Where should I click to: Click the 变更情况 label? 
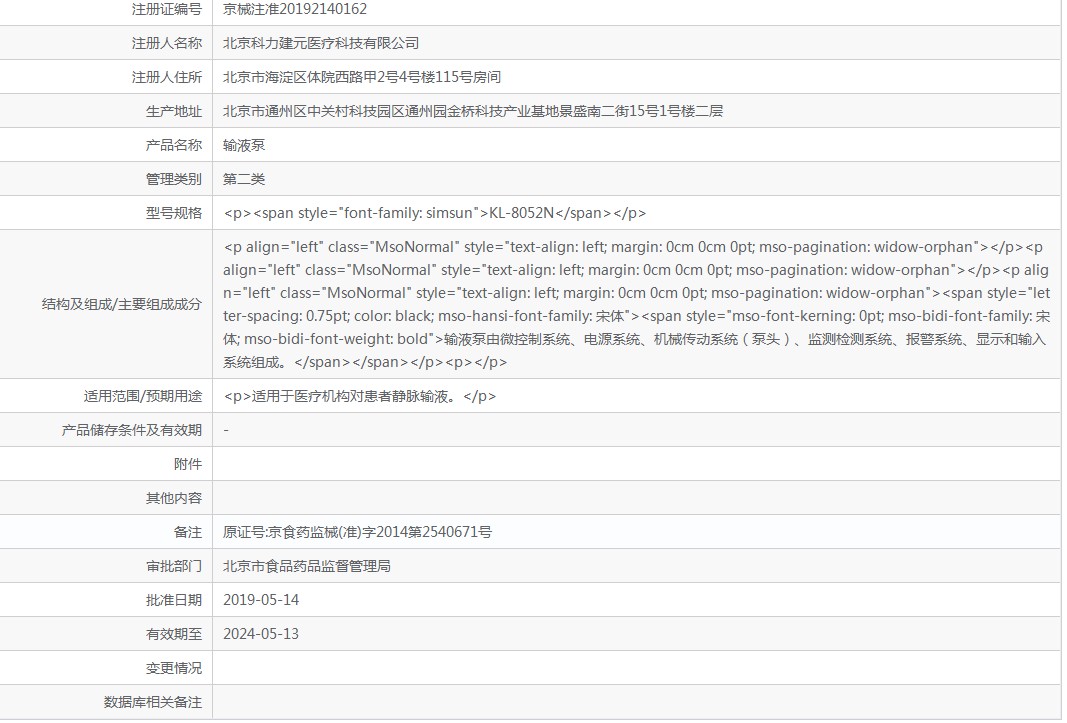[x=174, y=668]
